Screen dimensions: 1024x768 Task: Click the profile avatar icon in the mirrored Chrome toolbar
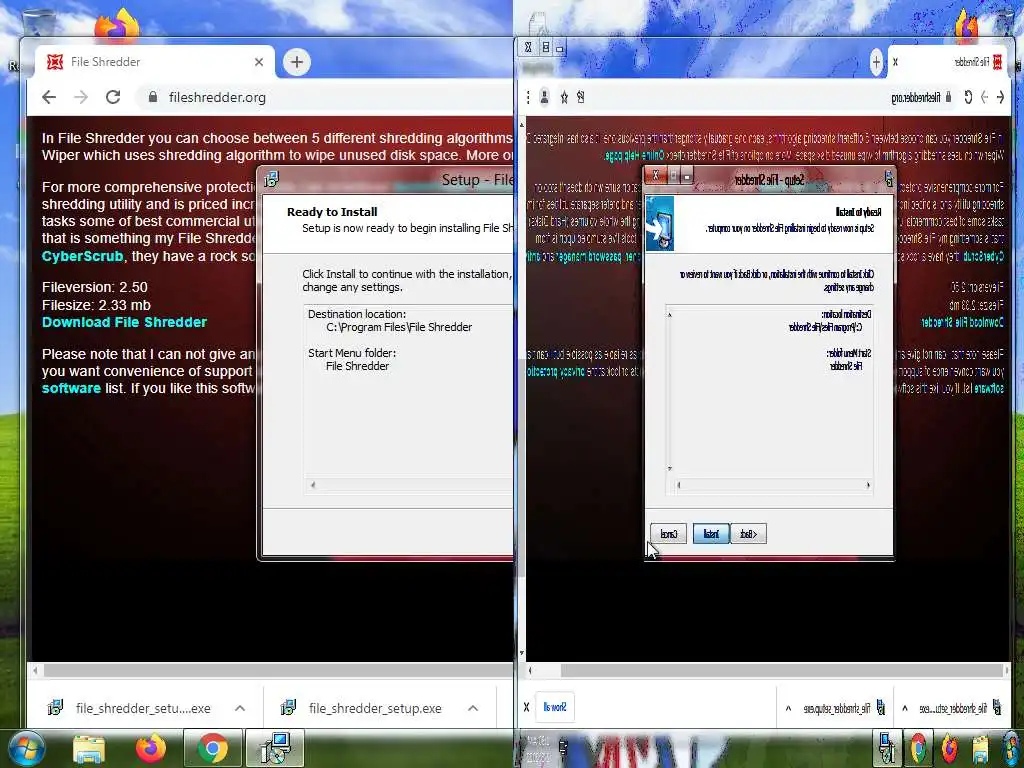click(x=544, y=97)
